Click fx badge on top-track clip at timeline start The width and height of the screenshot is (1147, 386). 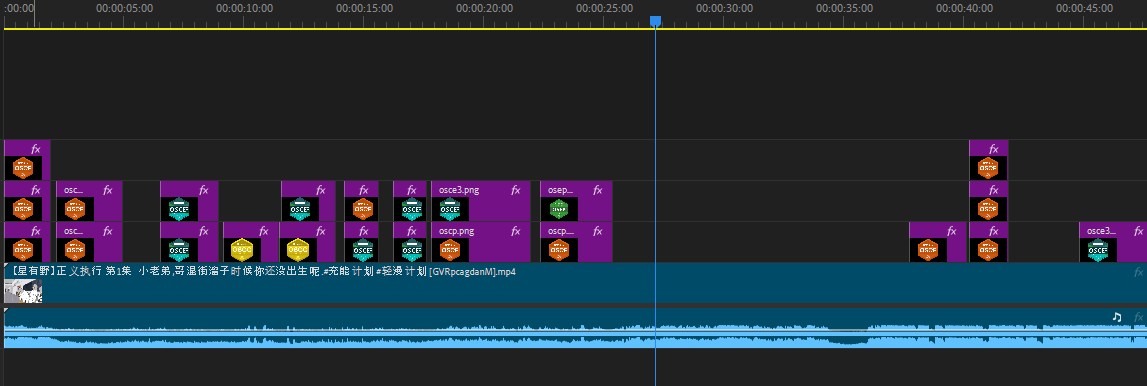[36, 149]
